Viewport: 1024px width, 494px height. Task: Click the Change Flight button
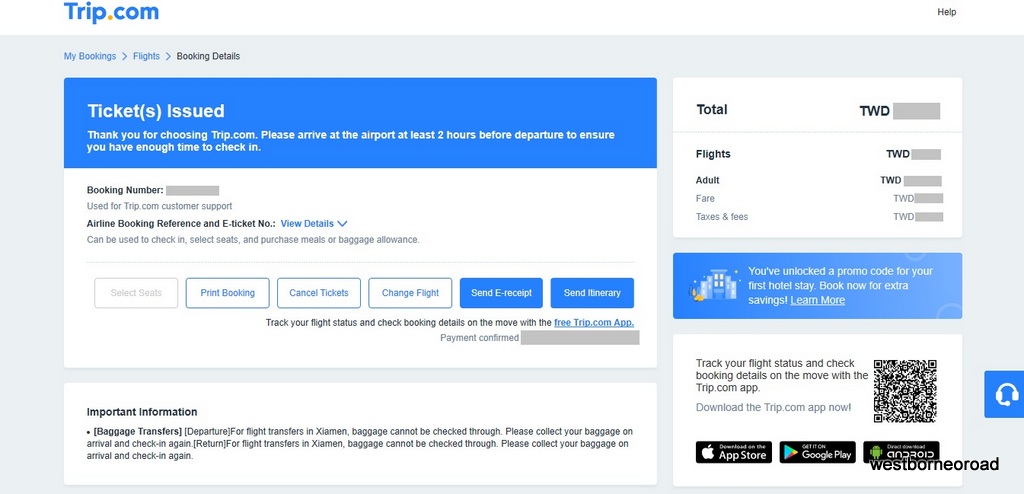[410, 293]
